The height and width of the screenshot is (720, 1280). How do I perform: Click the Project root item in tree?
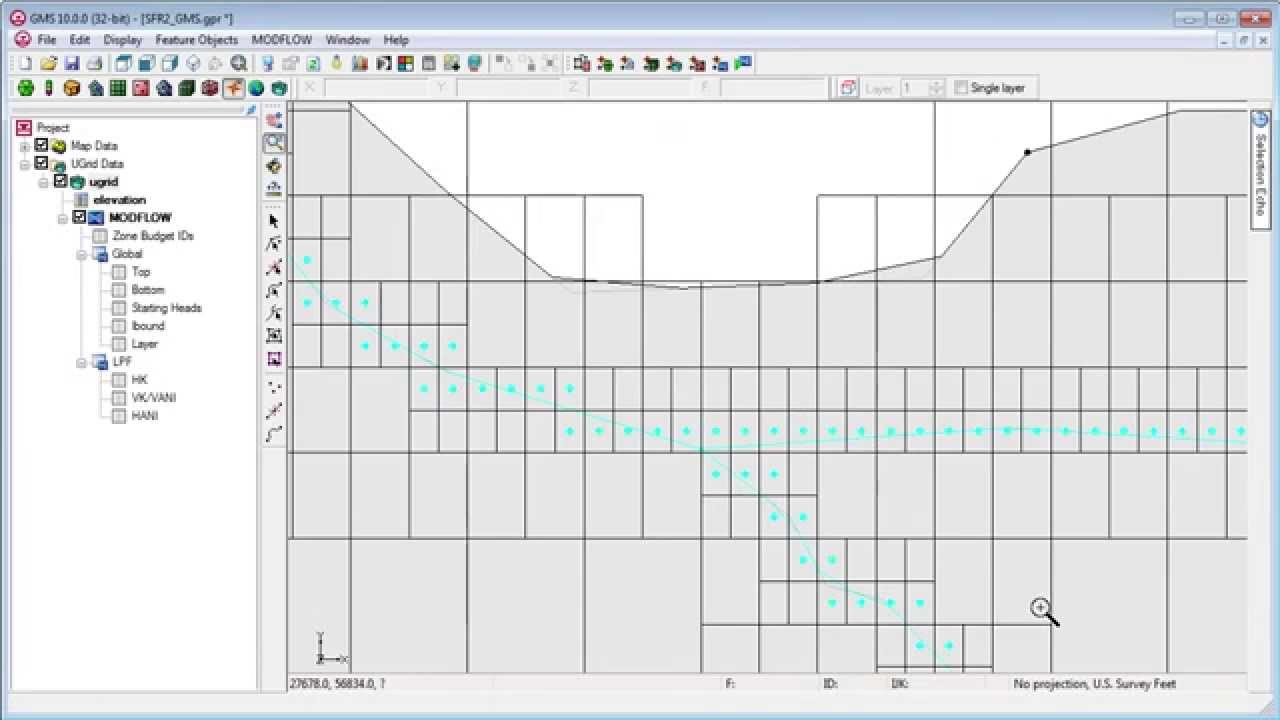pyautogui.click(x=53, y=128)
